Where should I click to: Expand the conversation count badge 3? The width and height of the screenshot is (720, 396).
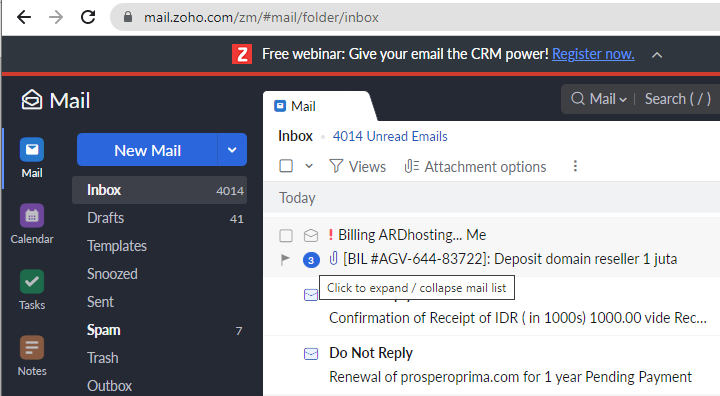(311, 260)
